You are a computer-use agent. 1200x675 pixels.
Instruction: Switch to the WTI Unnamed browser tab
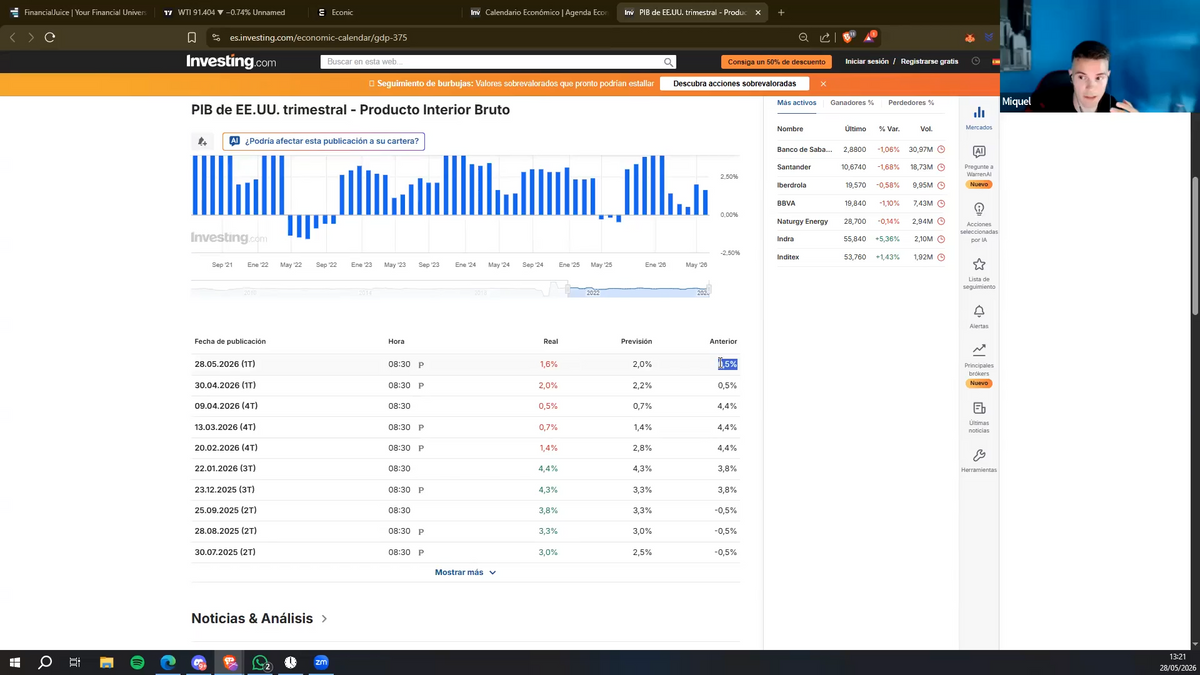[228, 12]
